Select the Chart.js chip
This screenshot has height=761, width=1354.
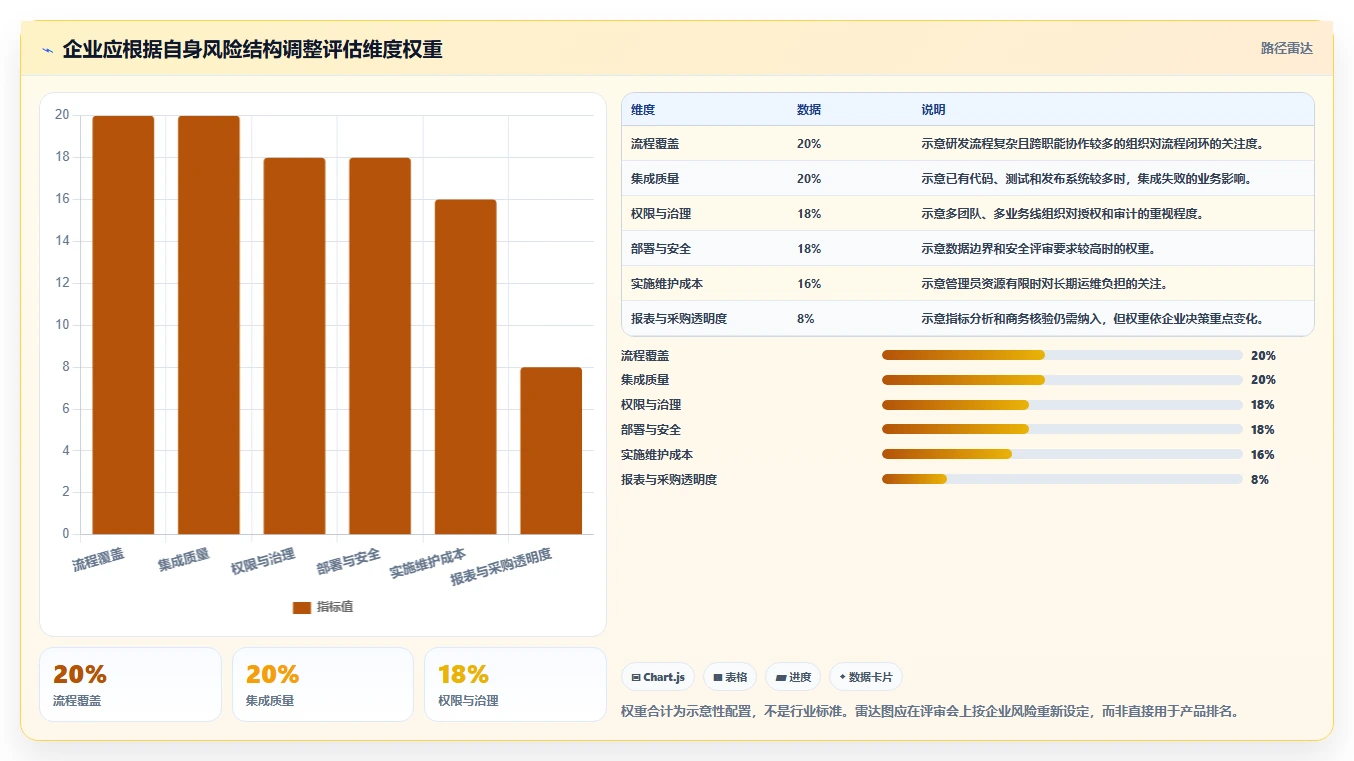coord(658,677)
